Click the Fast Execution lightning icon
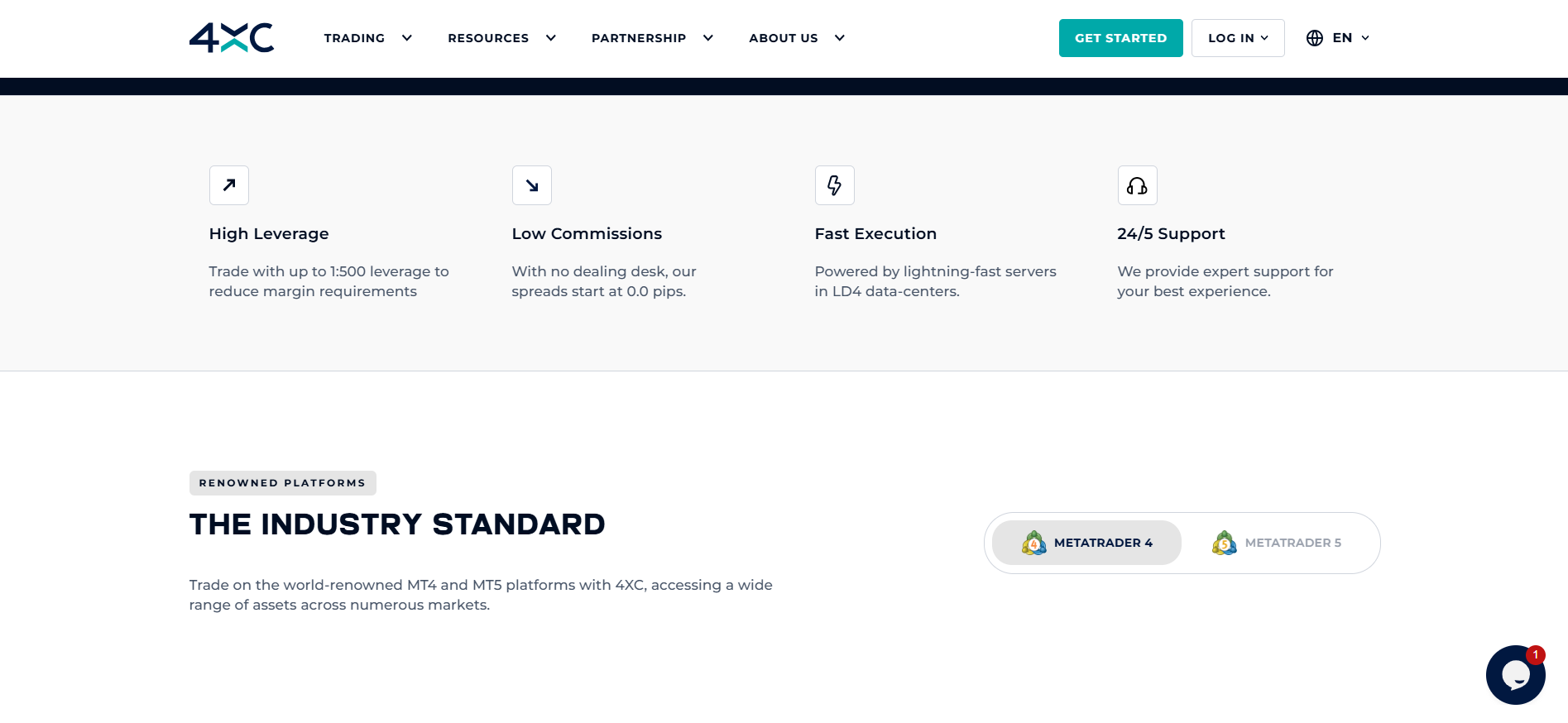The height and width of the screenshot is (723, 1568). (x=835, y=185)
